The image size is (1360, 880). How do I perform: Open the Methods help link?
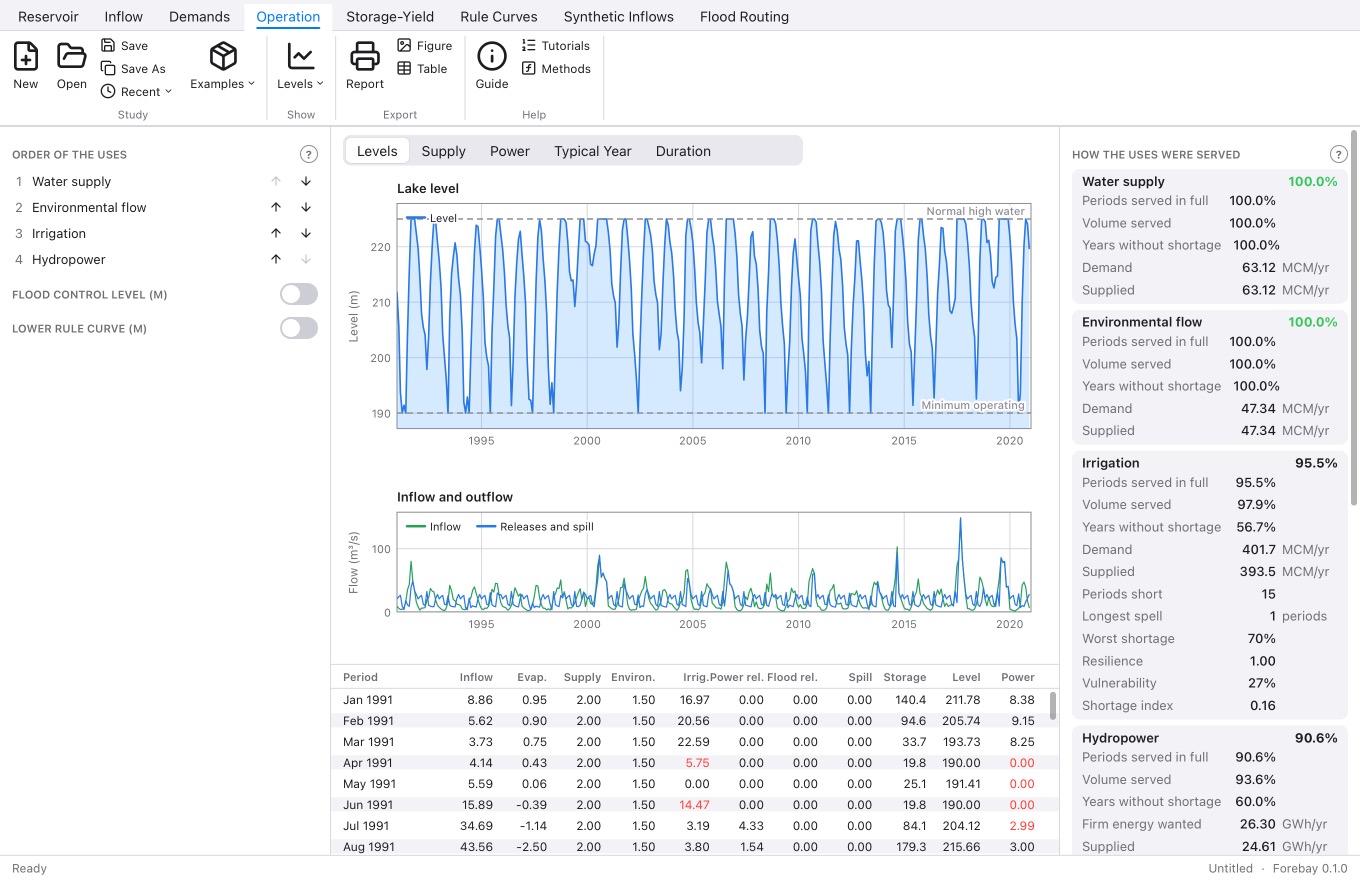tap(556, 69)
